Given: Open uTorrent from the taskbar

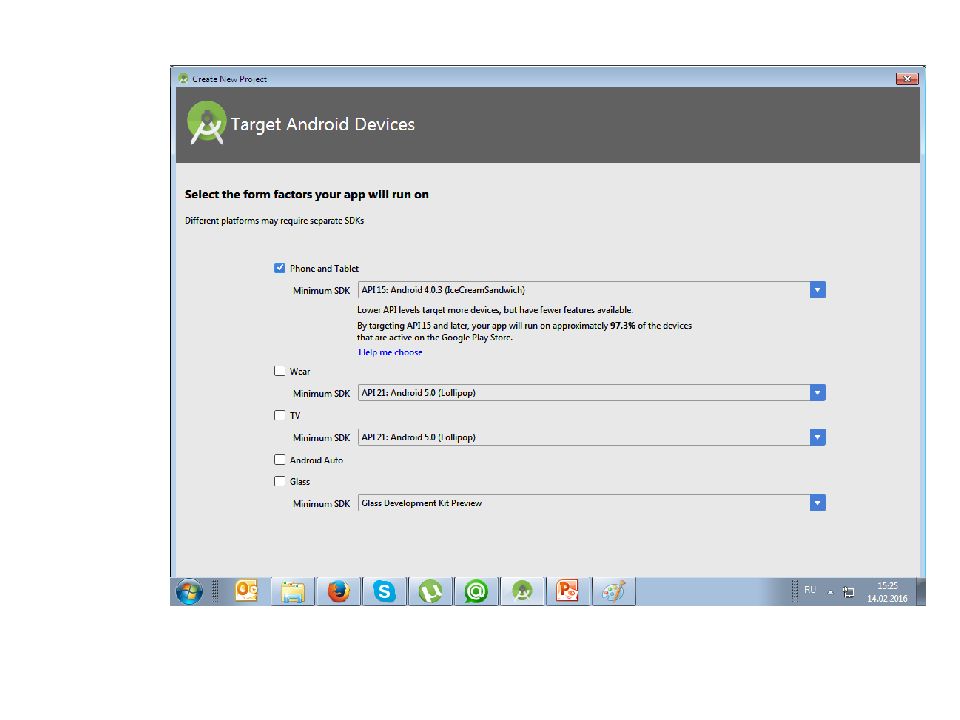Looking at the screenshot, I should click(x=430, y=591).
